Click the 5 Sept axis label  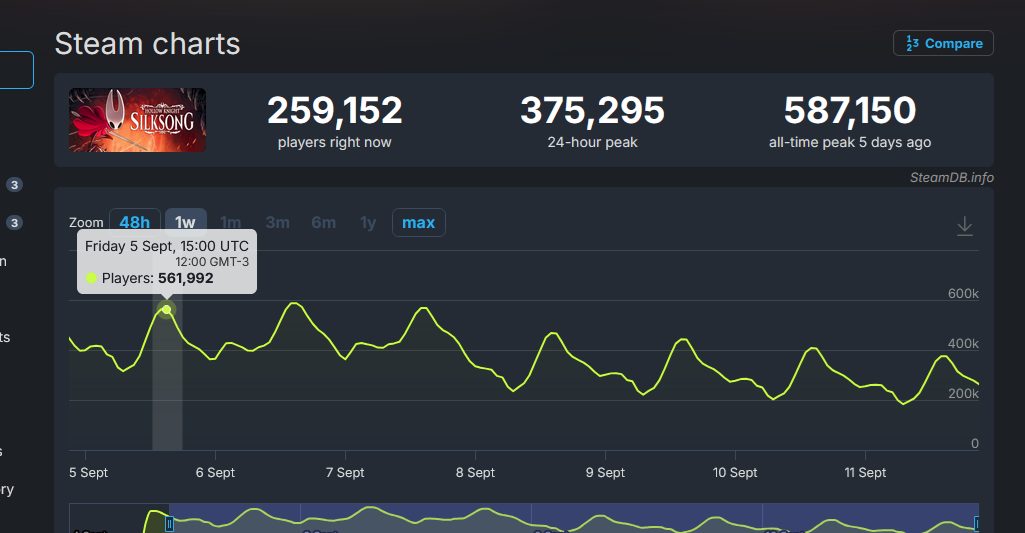(x=88, y=472)
